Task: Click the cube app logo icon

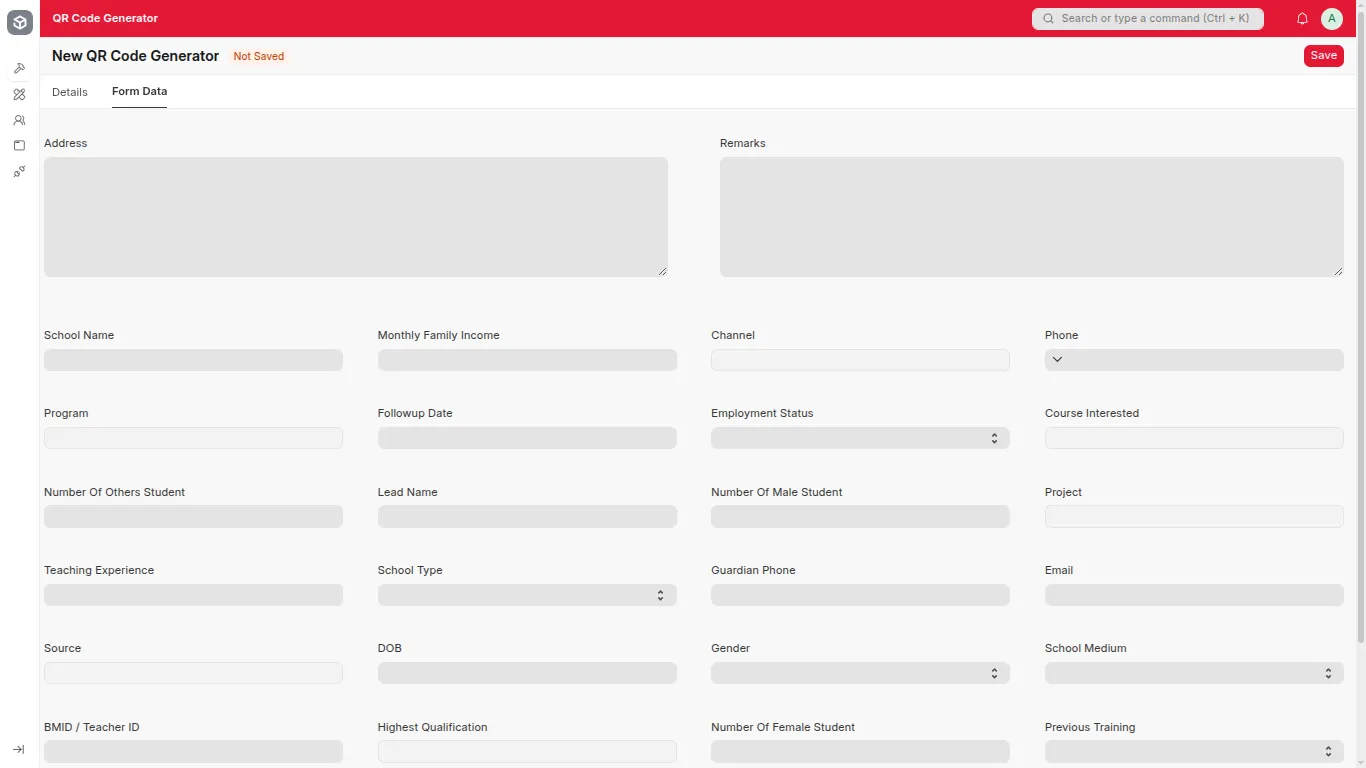Action: point(20,22)
